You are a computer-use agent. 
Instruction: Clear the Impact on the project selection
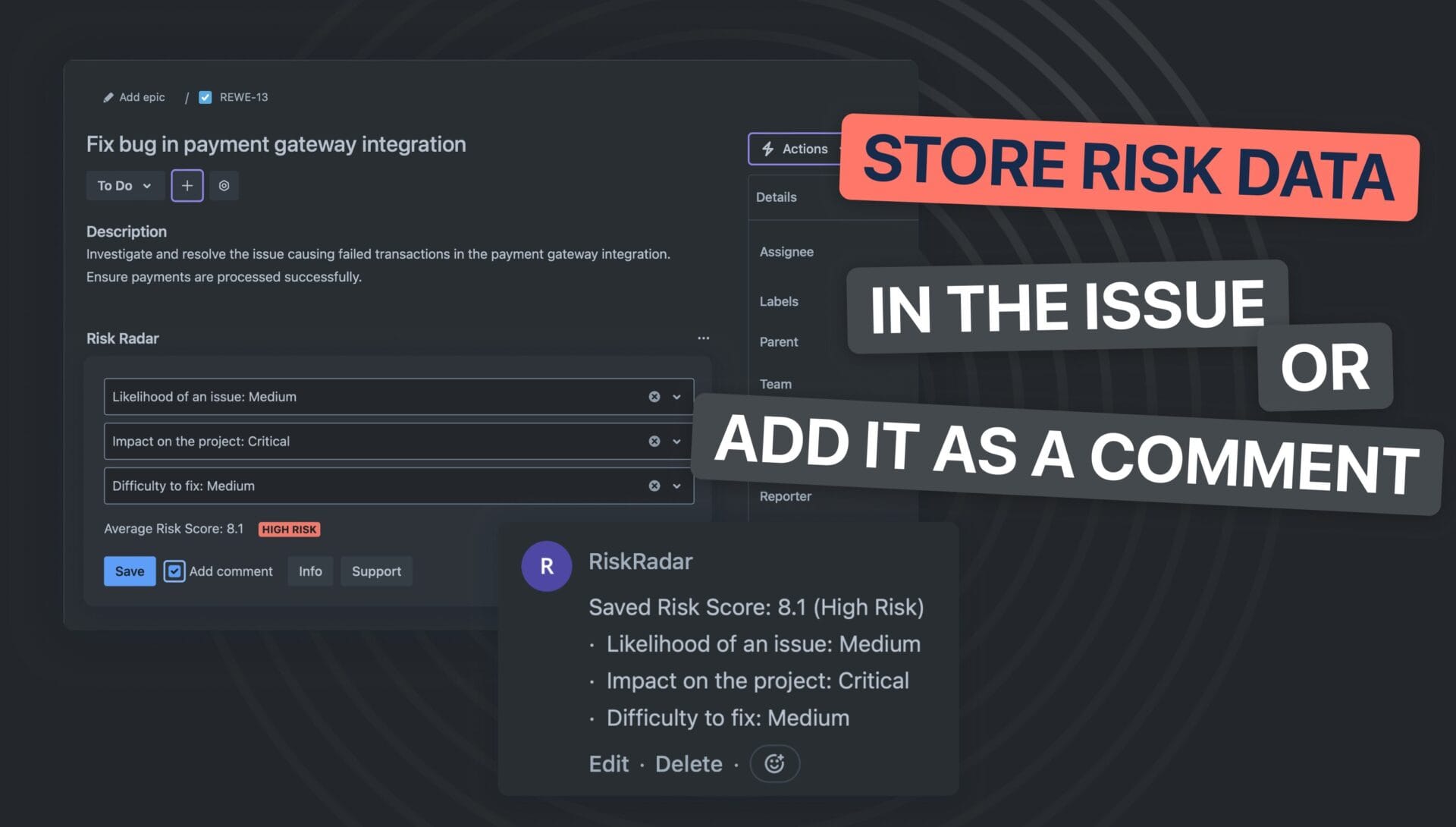click(x=654, y=442)
